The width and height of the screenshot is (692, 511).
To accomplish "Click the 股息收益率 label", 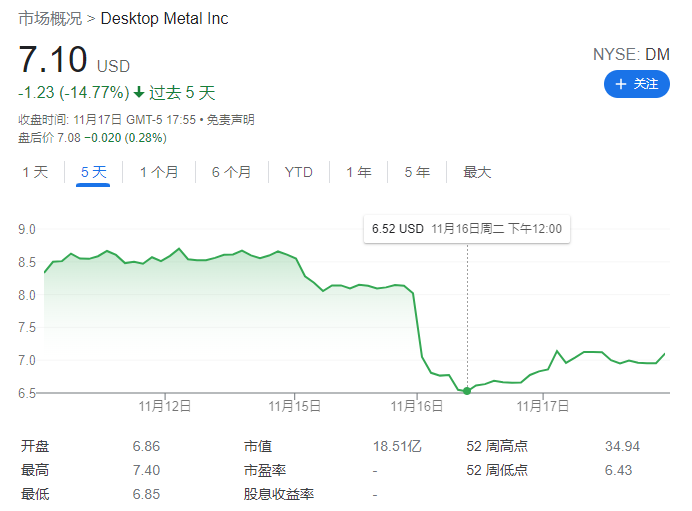I will click(x=278, y=494).
